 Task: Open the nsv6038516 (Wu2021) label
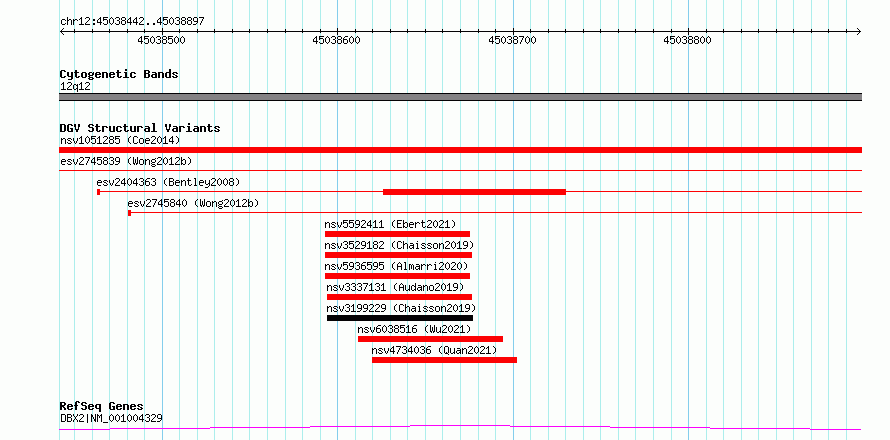coord(414,329)
